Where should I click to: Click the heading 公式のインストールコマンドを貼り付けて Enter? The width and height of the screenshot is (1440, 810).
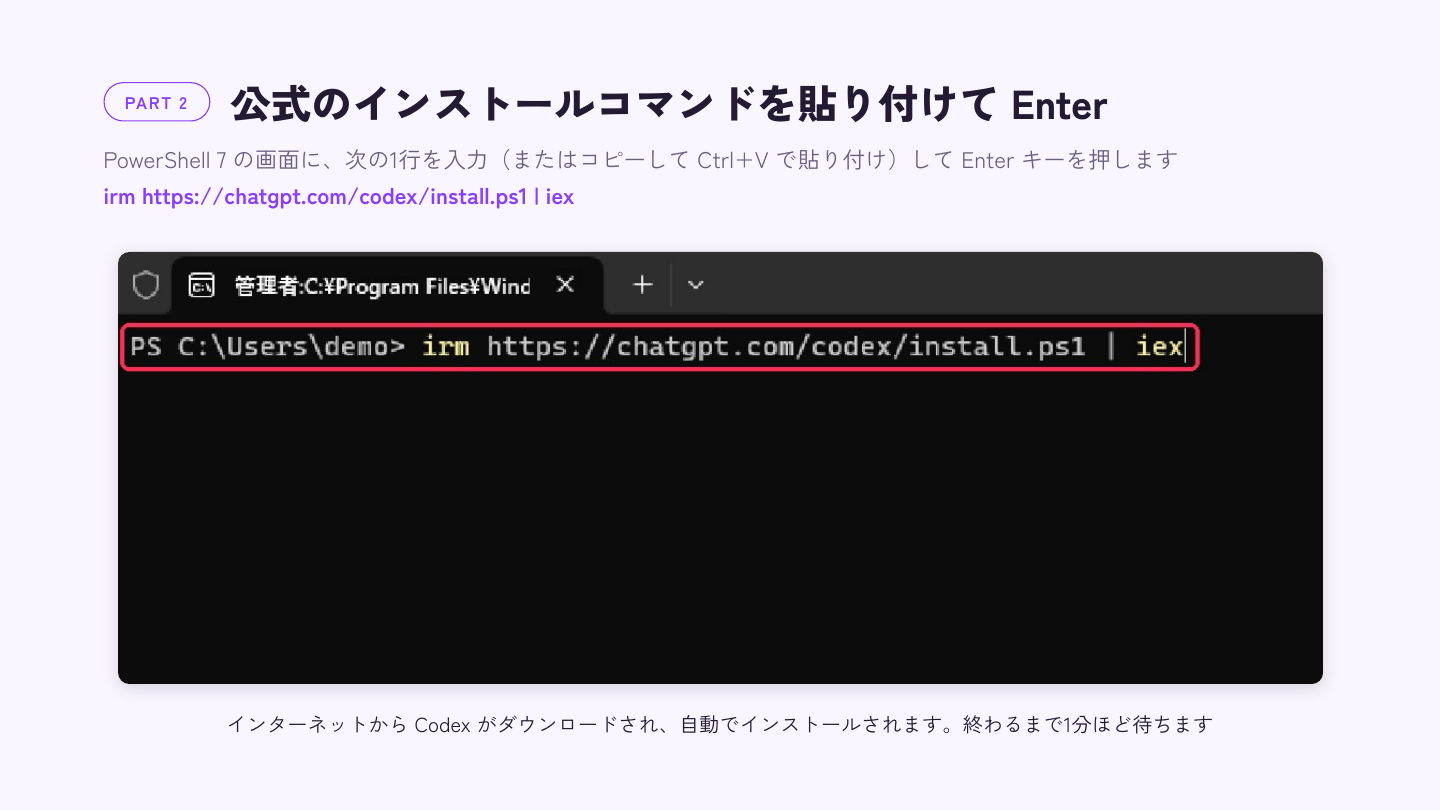(x=669, y=104)
